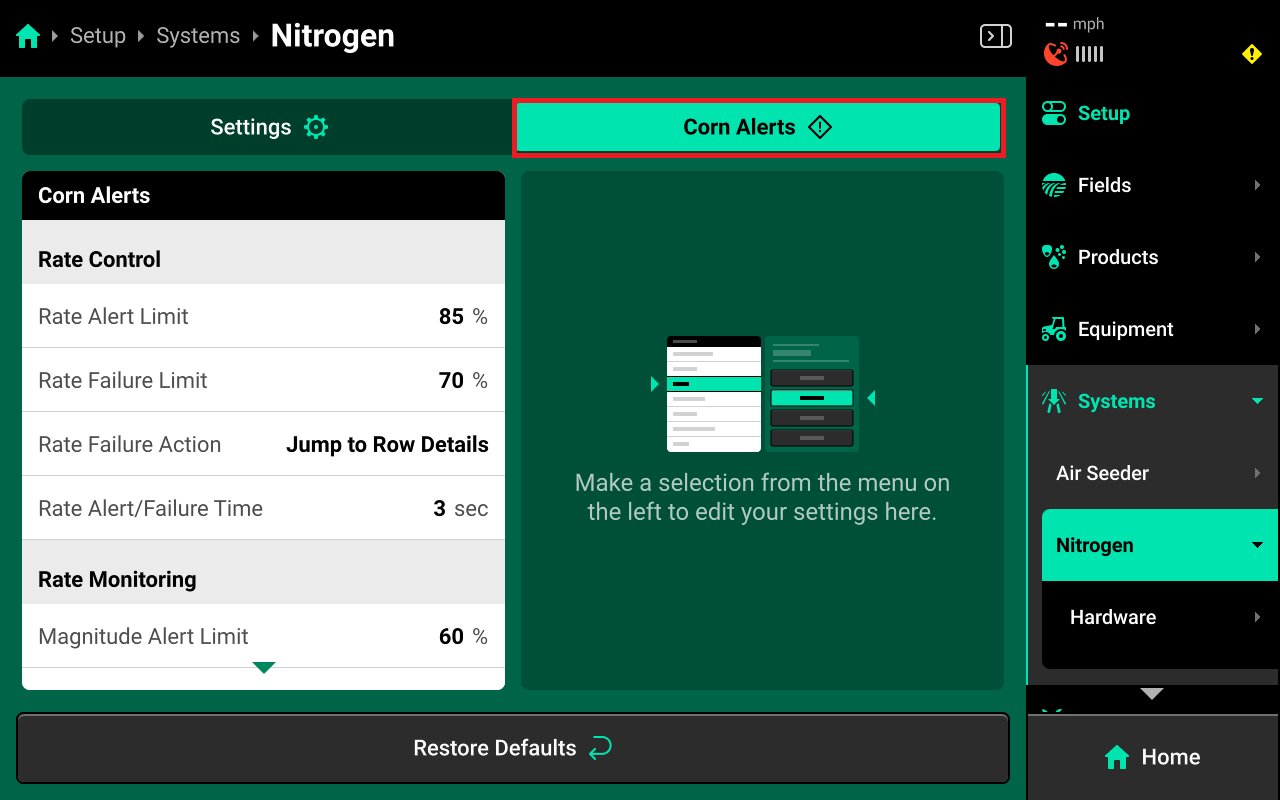Collapse the Systems section in sidebar

1257,401
